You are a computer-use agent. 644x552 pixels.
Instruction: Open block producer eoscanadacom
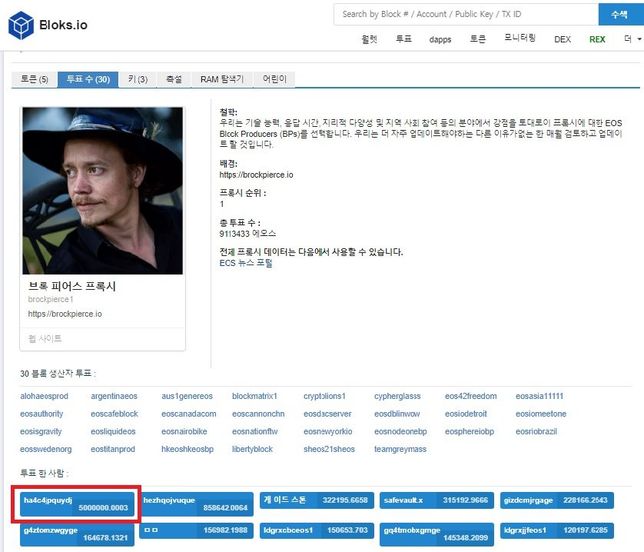point(189,414)
